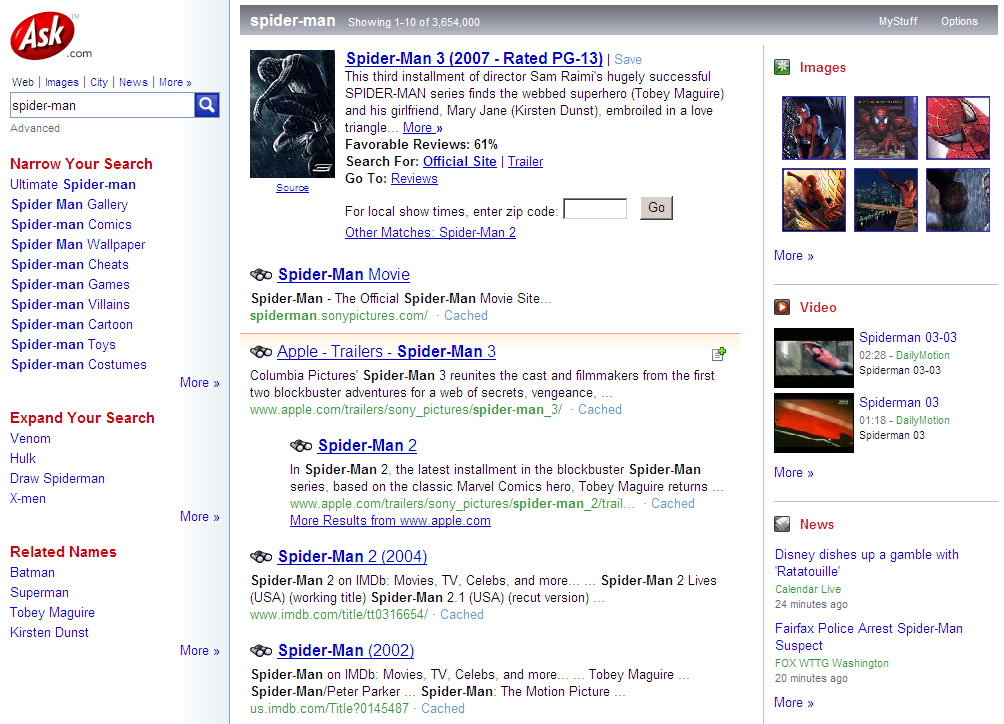
Task: Open the Options menu in header
Action: pos(959,21)
